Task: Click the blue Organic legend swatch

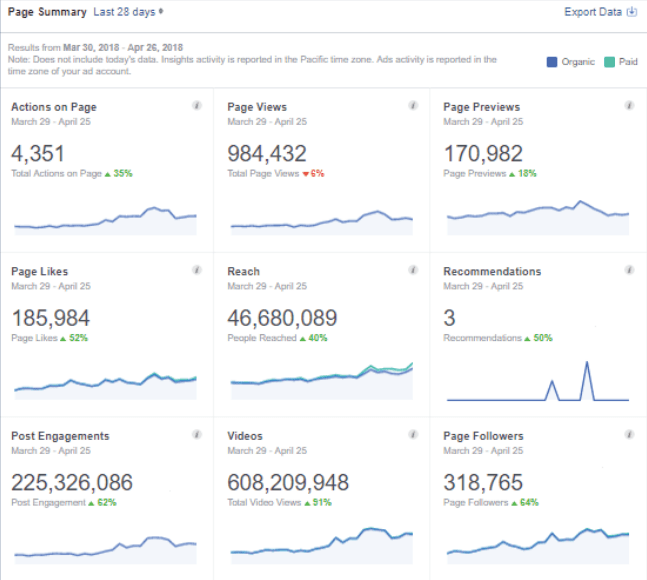Action: (552, 62)
